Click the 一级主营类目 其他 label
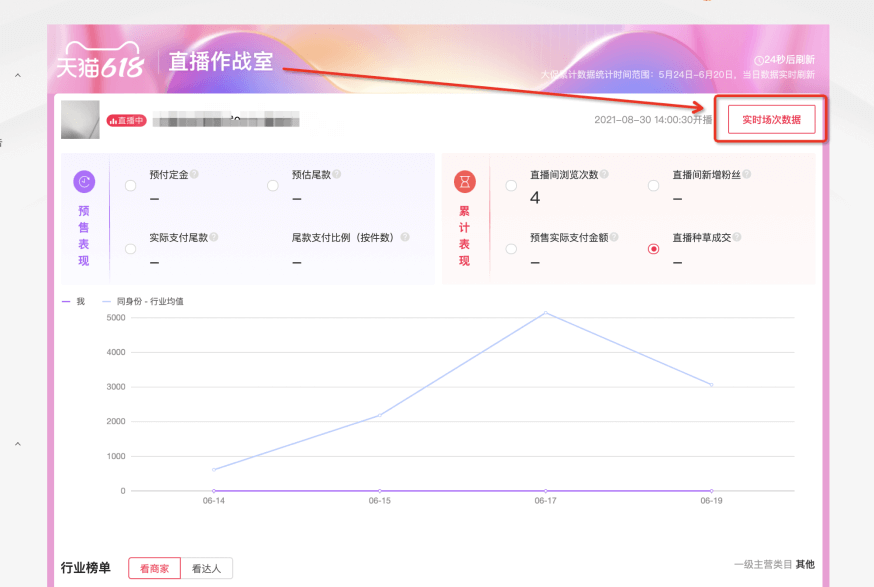The height and width of the screenshot is (587, 874). [774, 564]
